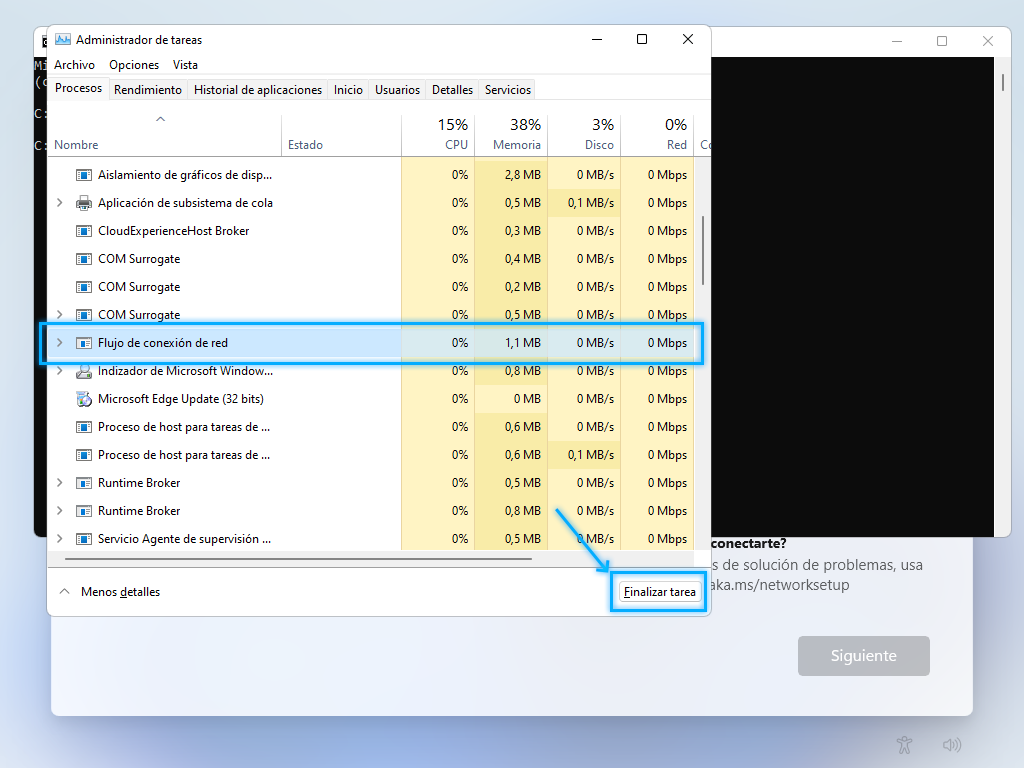This screenshot has height=768, width=1024.
Task: Expand the Indizador de Microsoft Windows row
Action: (x=59, y=371)
